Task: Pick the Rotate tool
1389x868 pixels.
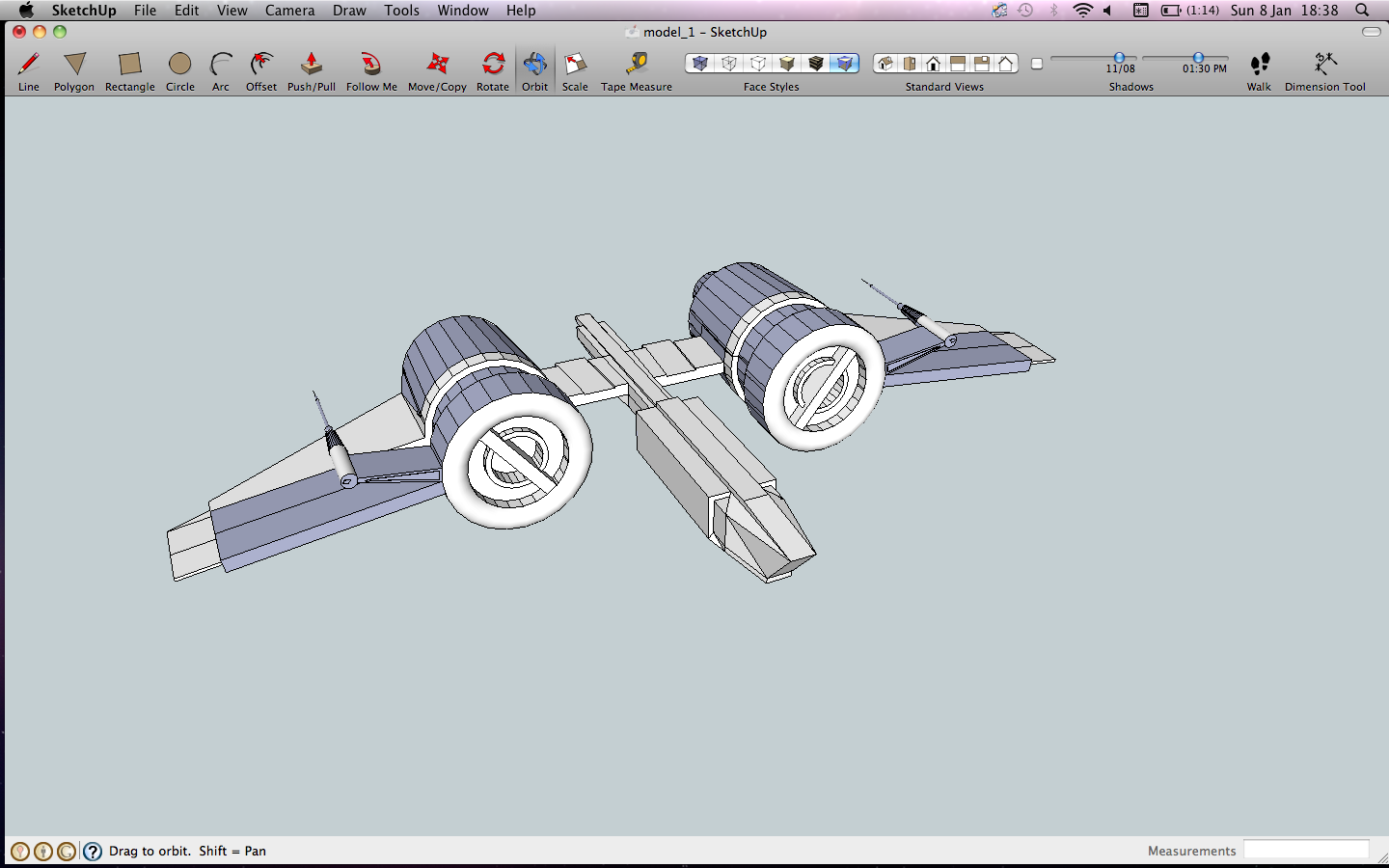Action: click(x=492, y=63)
